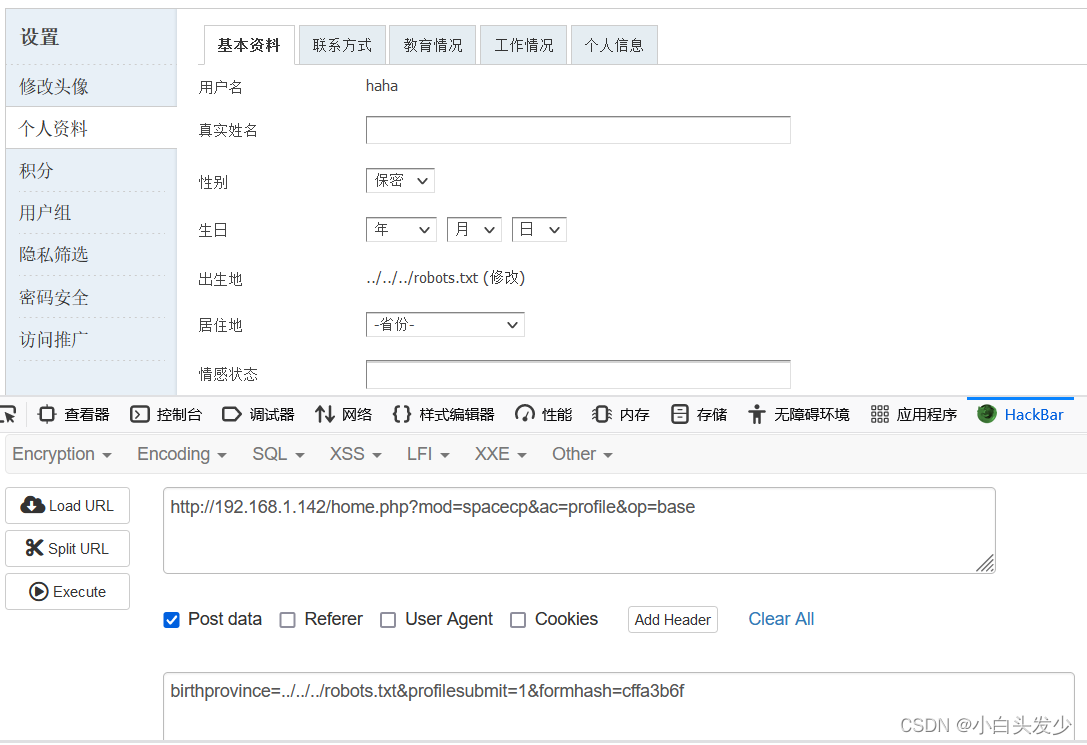Grab the URL textarea resize handle

coord(986,564)
